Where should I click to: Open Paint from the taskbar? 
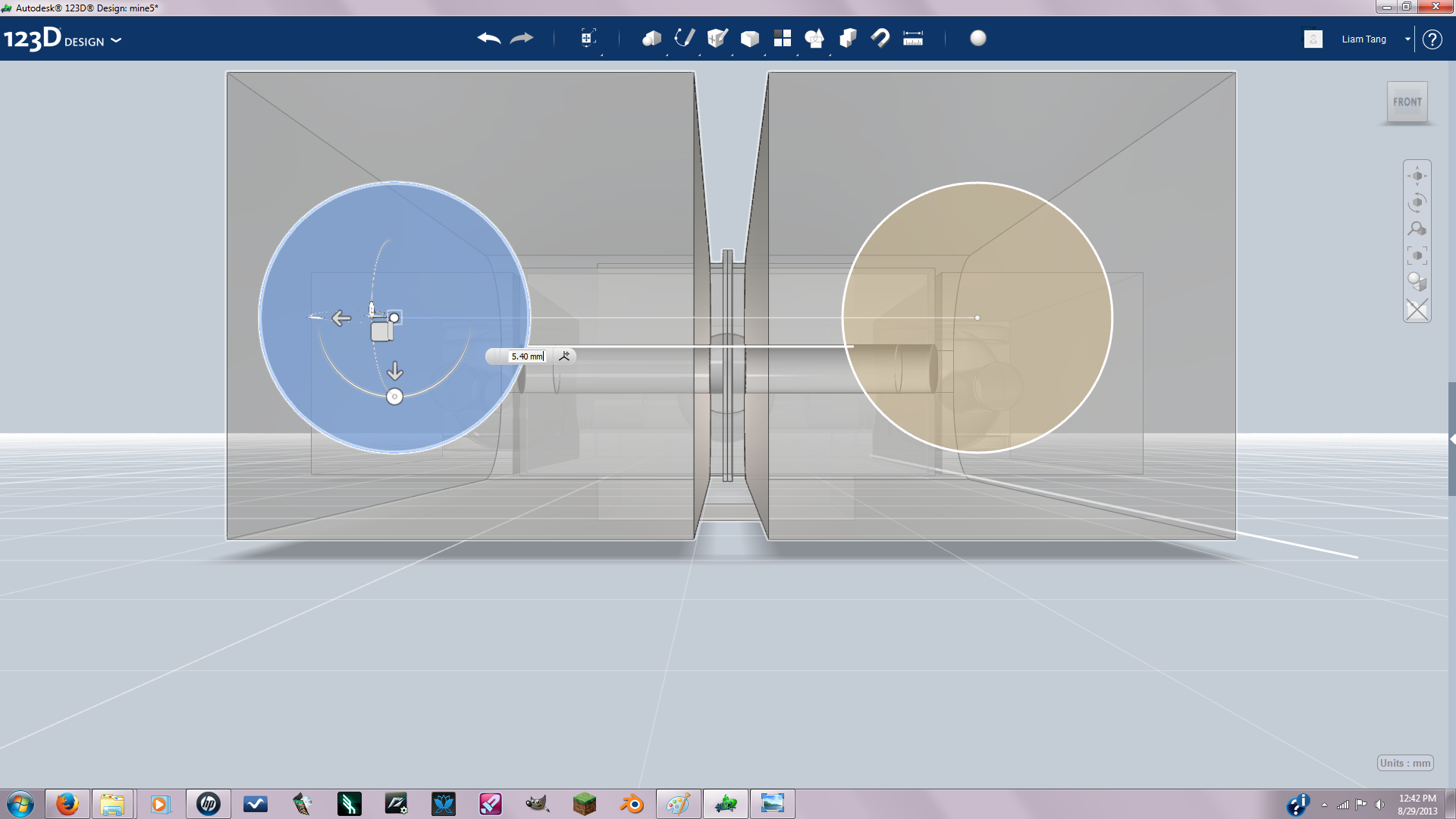click(679, 804)
